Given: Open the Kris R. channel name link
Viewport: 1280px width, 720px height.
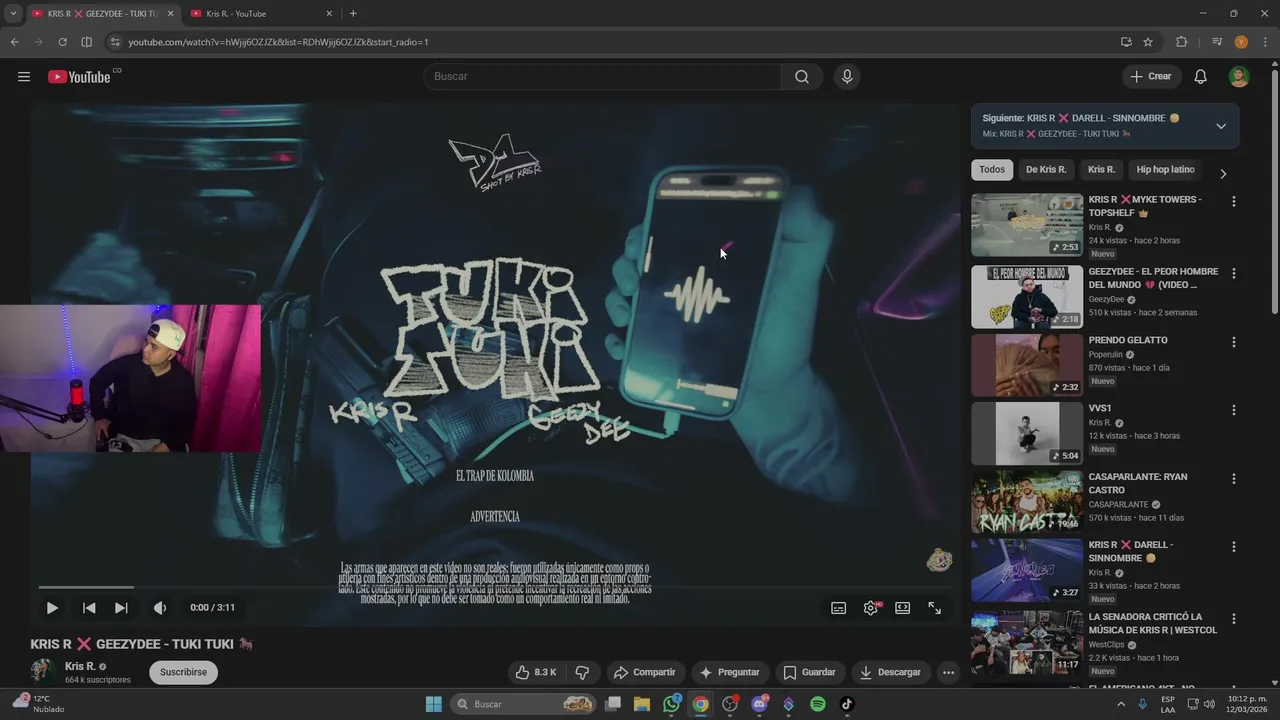Looking at the screenshot, I should 80,666.
